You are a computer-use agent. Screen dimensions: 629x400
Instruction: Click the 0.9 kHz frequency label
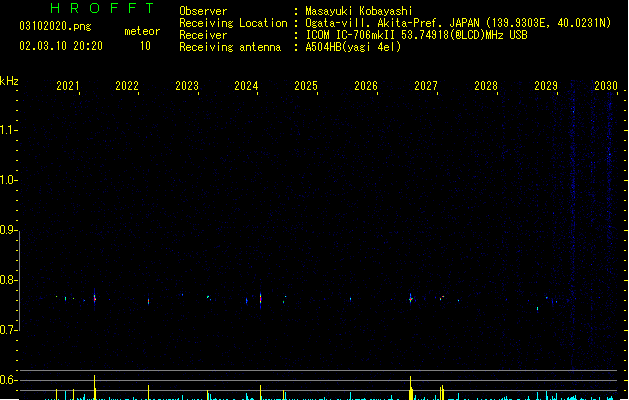click(8, 230)
